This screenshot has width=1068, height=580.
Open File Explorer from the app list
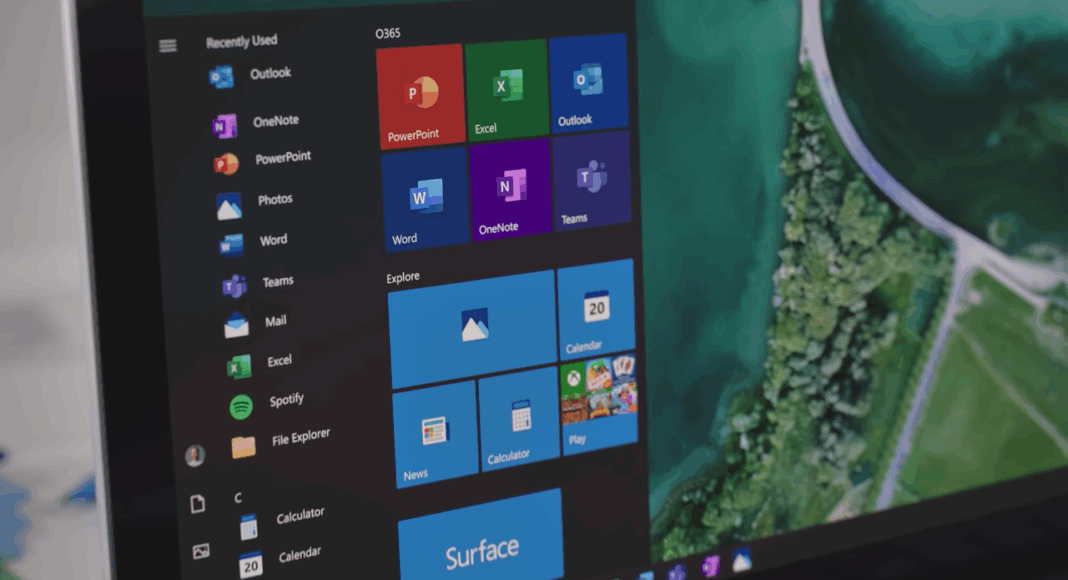coord(281,442)
